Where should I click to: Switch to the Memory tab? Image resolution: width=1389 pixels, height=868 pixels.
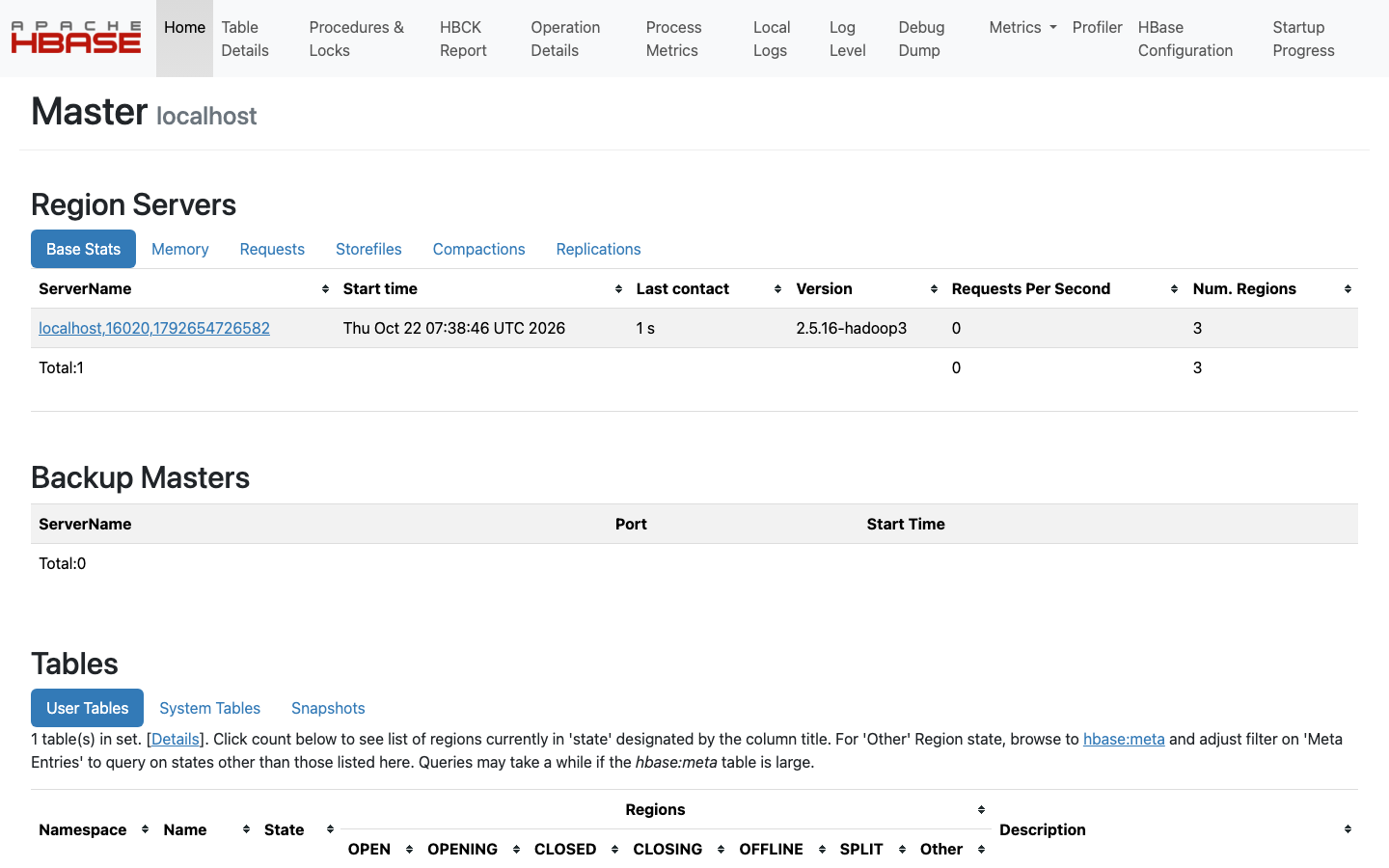pos(179,249)
